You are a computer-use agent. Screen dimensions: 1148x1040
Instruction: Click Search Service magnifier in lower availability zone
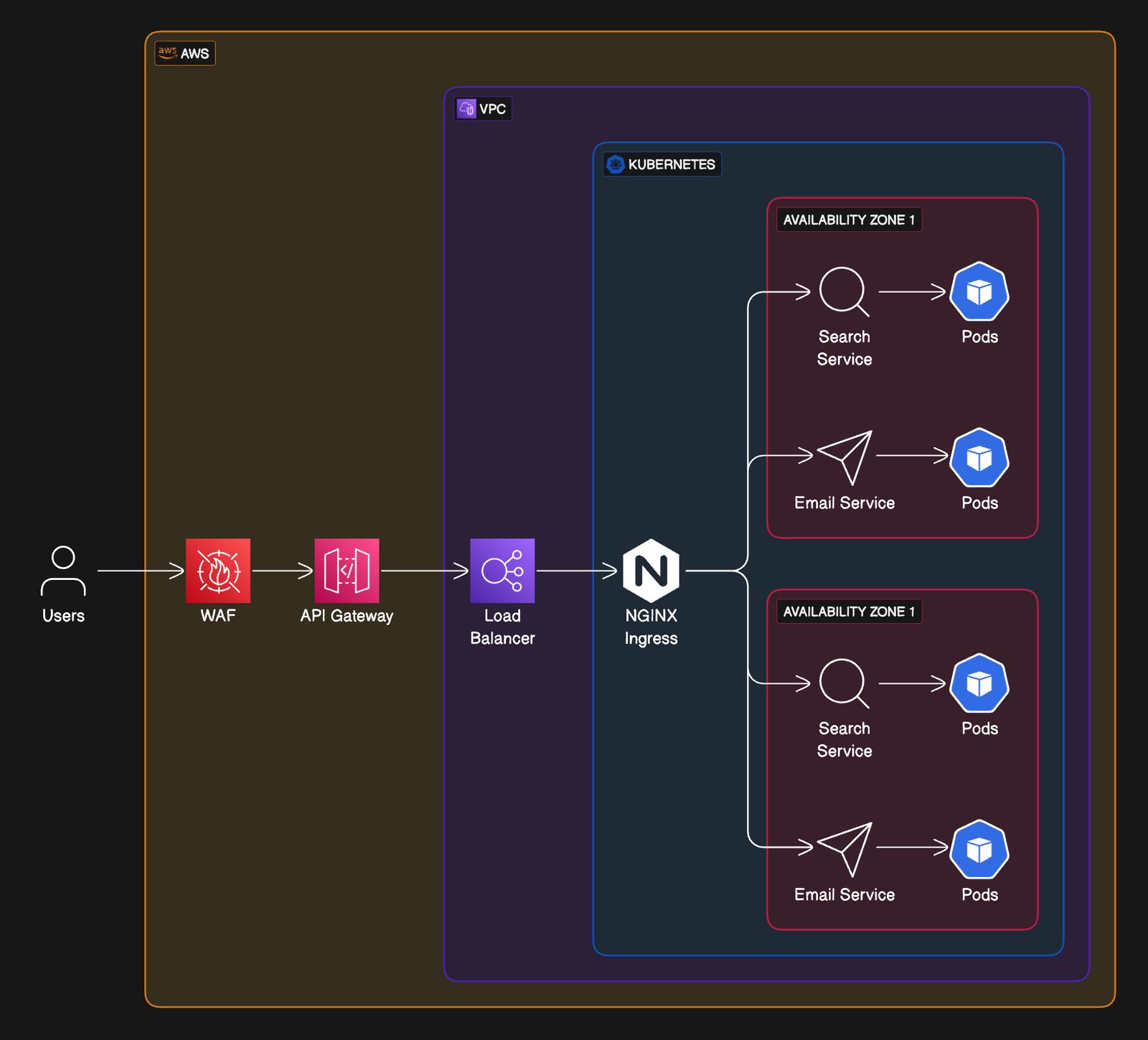tap(844, 683)
